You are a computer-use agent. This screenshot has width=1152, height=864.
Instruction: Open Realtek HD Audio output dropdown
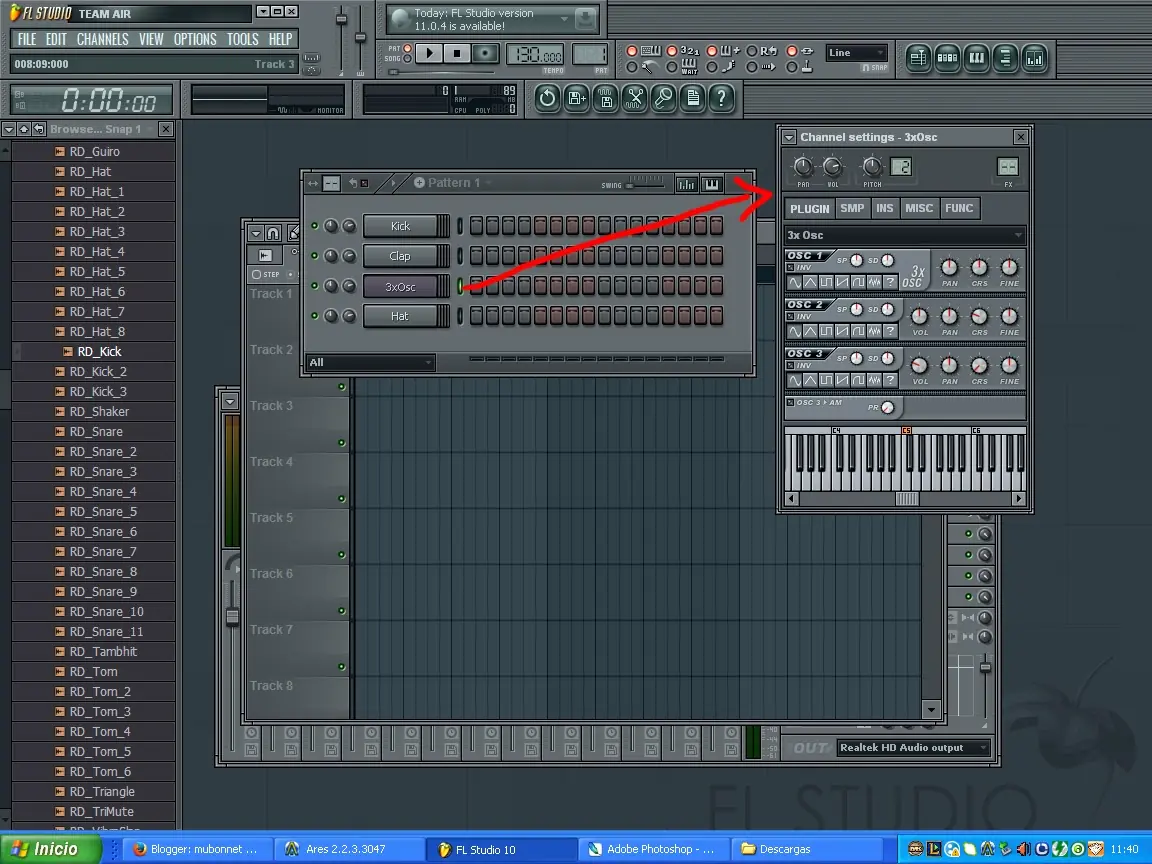[x=913, y=748]
